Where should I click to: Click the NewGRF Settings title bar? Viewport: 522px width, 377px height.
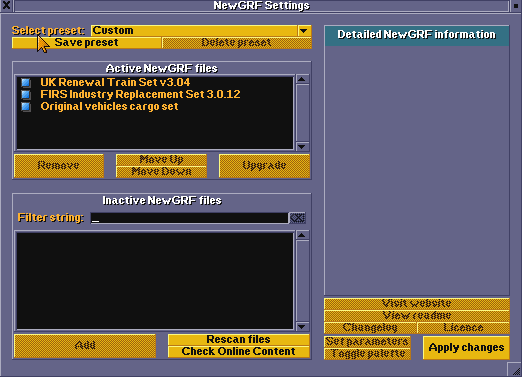point(262,5)
